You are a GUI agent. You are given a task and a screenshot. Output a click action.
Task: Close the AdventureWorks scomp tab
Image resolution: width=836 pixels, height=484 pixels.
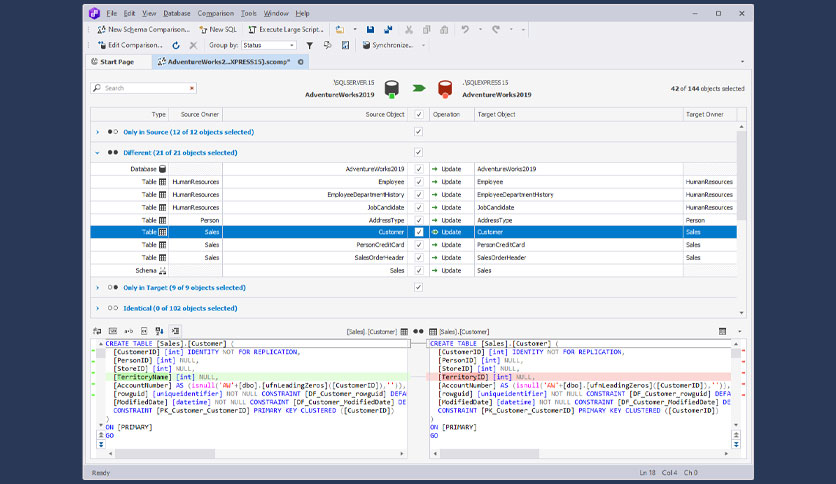click(x=301, y=62)
